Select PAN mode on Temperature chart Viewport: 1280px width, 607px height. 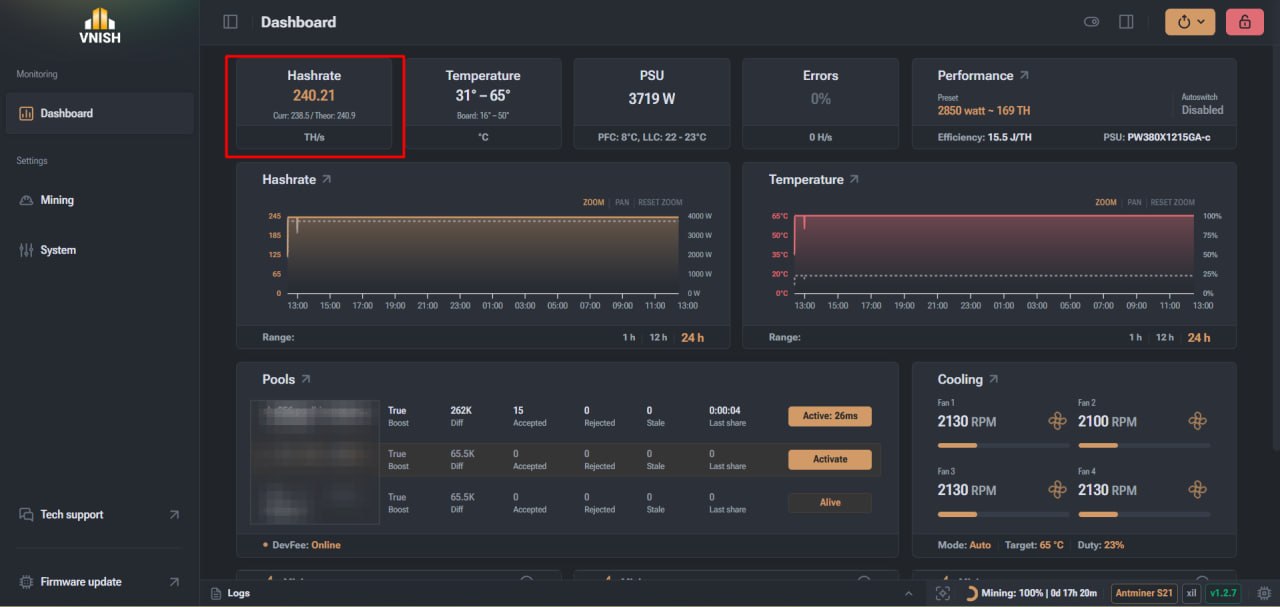tap(1134, 203)
